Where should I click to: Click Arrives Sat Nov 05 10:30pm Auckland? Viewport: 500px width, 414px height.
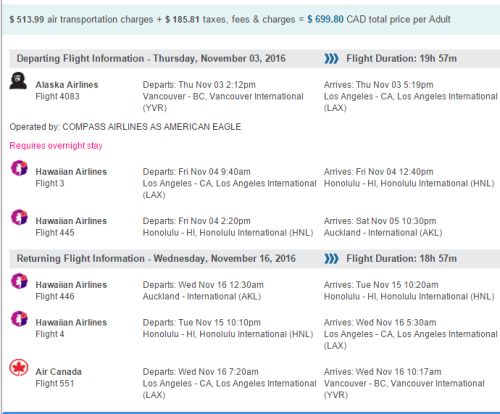point(383,227)
